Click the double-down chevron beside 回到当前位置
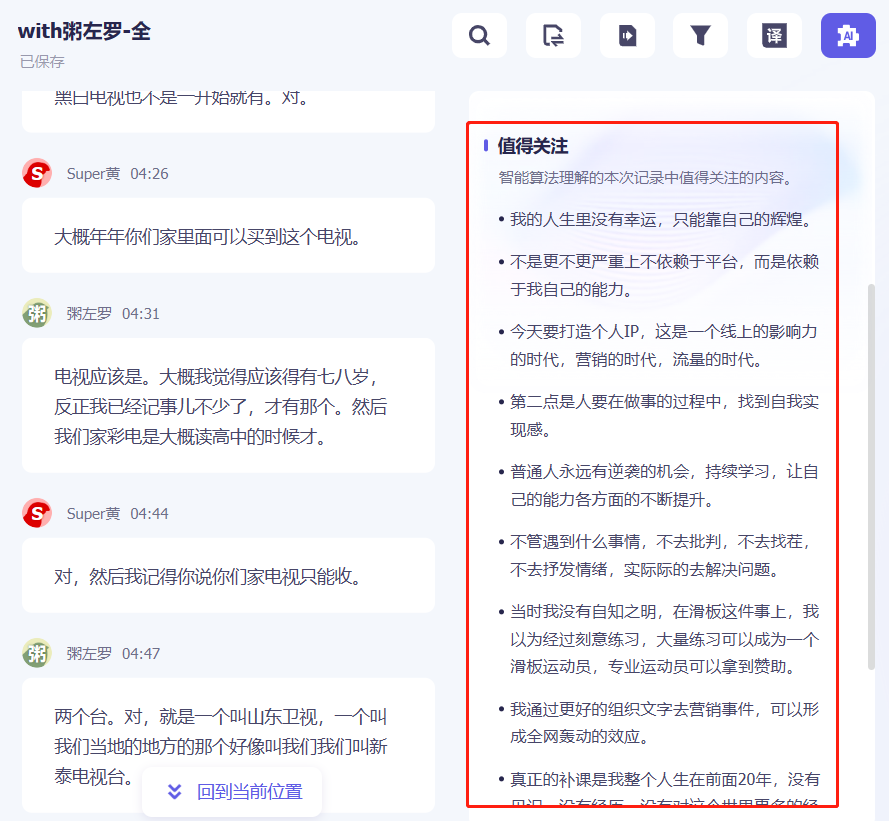Viewport: 889px width, 821px height. [x=174, y=791]
